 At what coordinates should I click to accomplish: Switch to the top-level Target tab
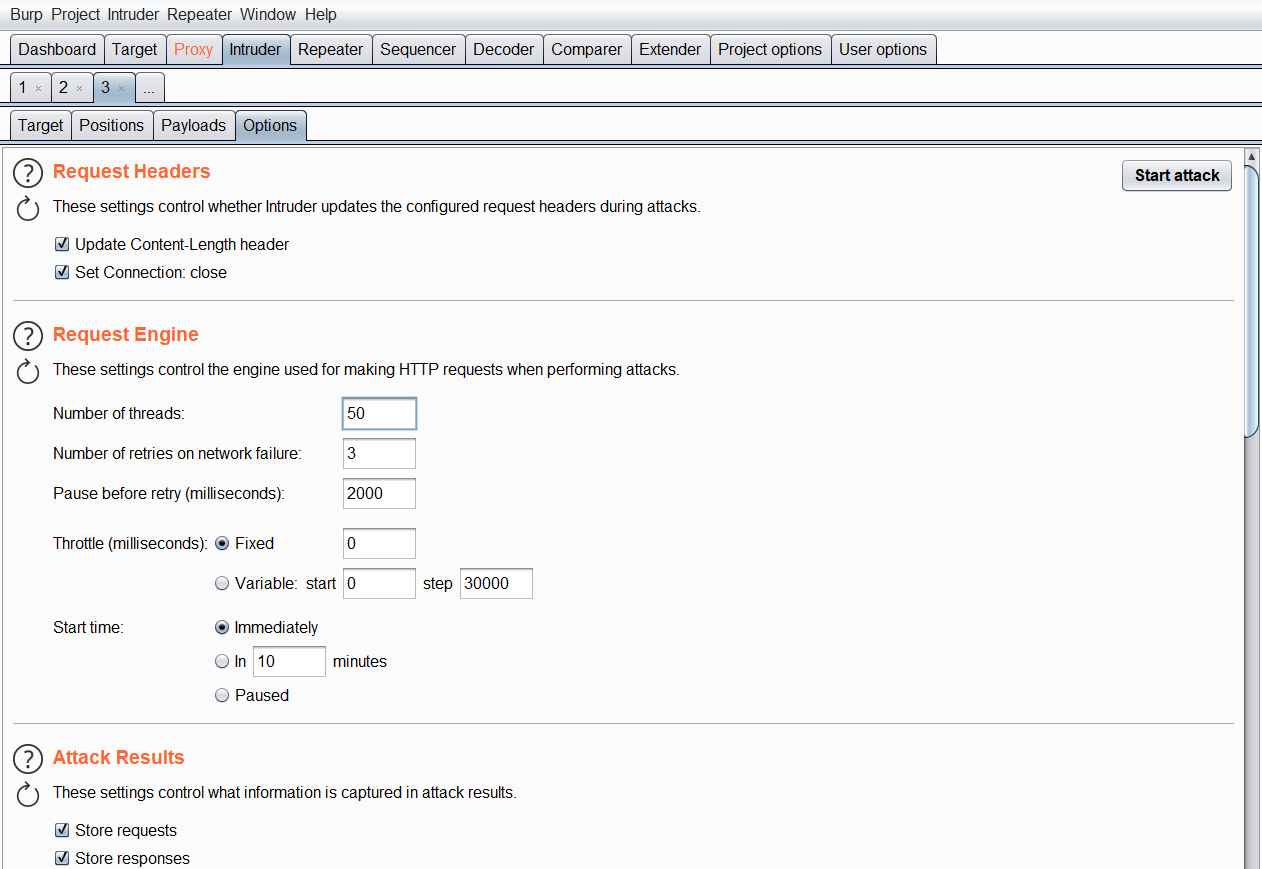(x=134, y=49)
